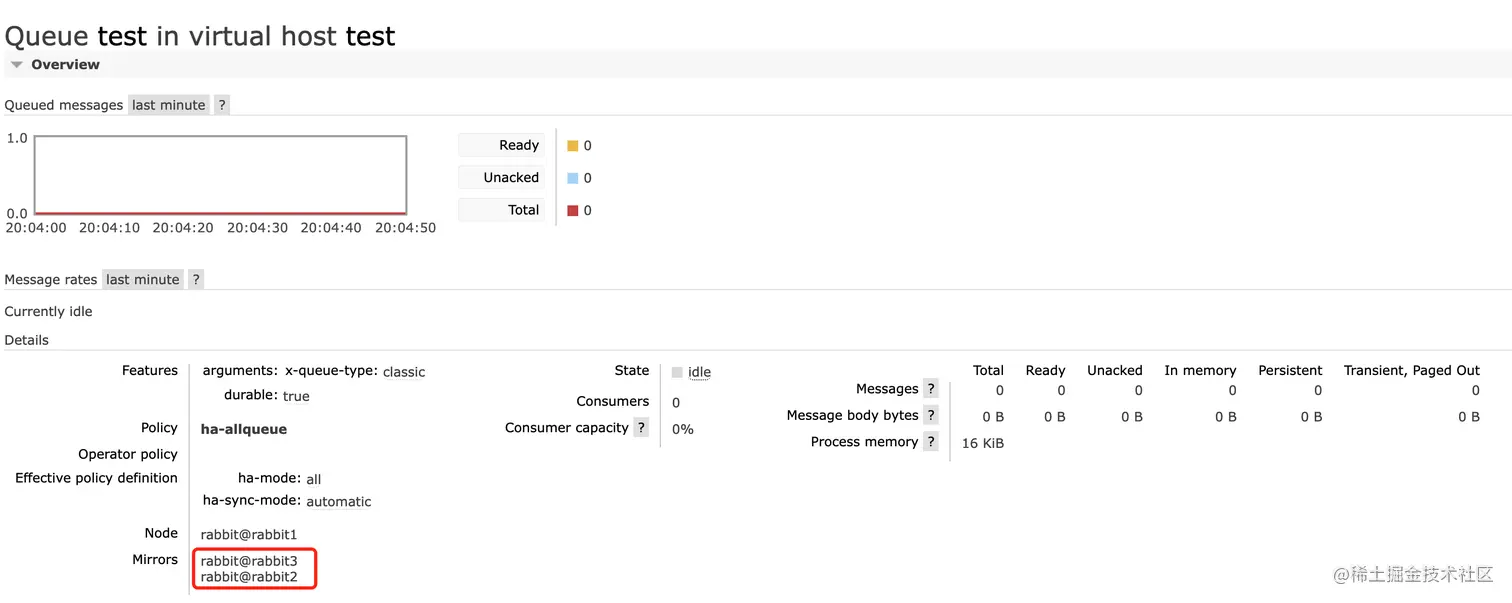Click the 0% consumer capacity value
The width and height of the screenshot is (1512, 603).
[683, 429]
